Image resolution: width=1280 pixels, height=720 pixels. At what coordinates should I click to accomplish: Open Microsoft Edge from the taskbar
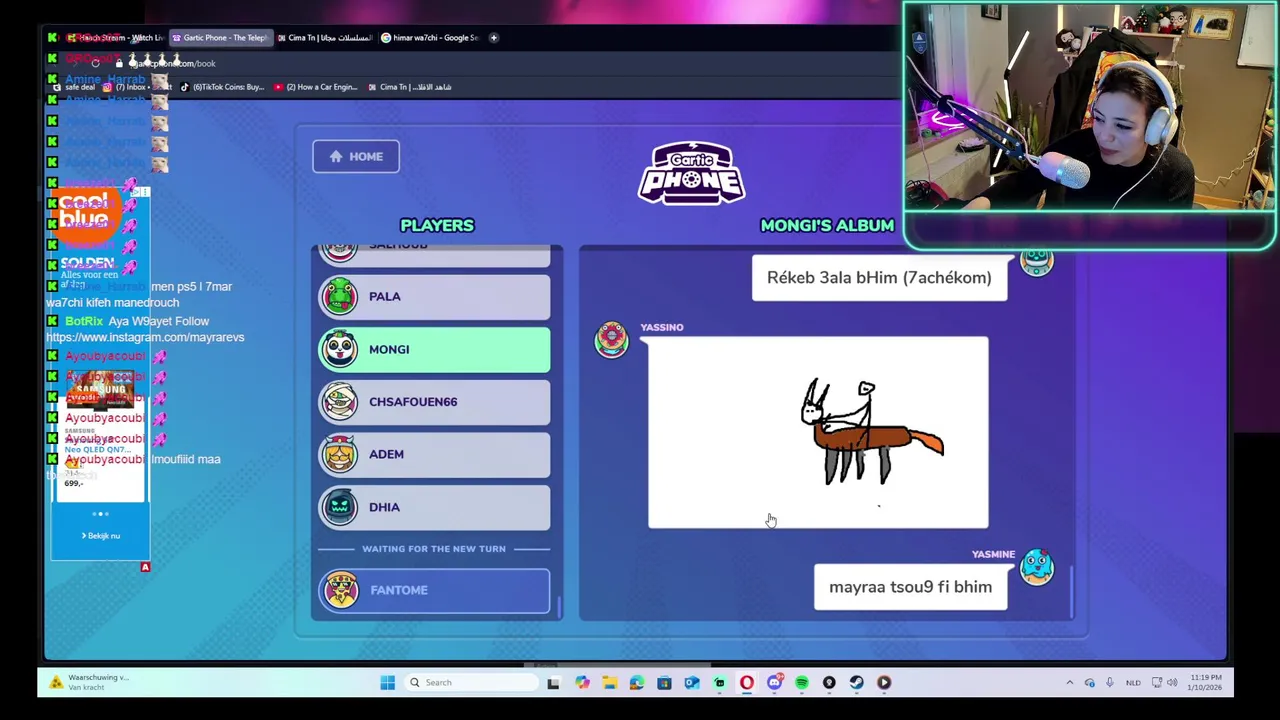click(637, 682)
